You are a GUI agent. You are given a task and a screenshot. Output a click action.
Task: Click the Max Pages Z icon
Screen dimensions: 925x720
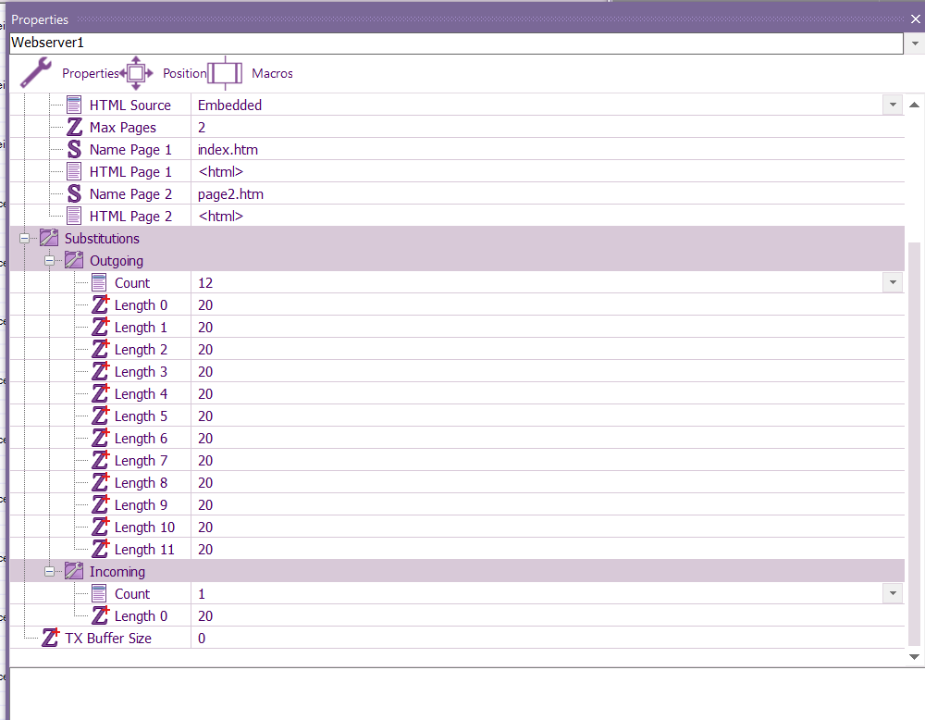pos(75,127)
